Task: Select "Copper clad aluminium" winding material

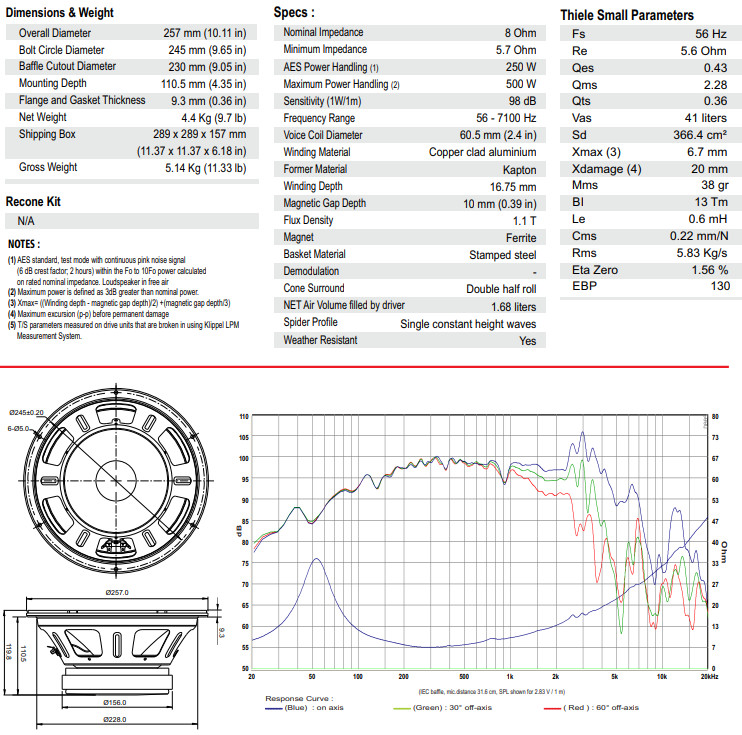Action: 483,152
